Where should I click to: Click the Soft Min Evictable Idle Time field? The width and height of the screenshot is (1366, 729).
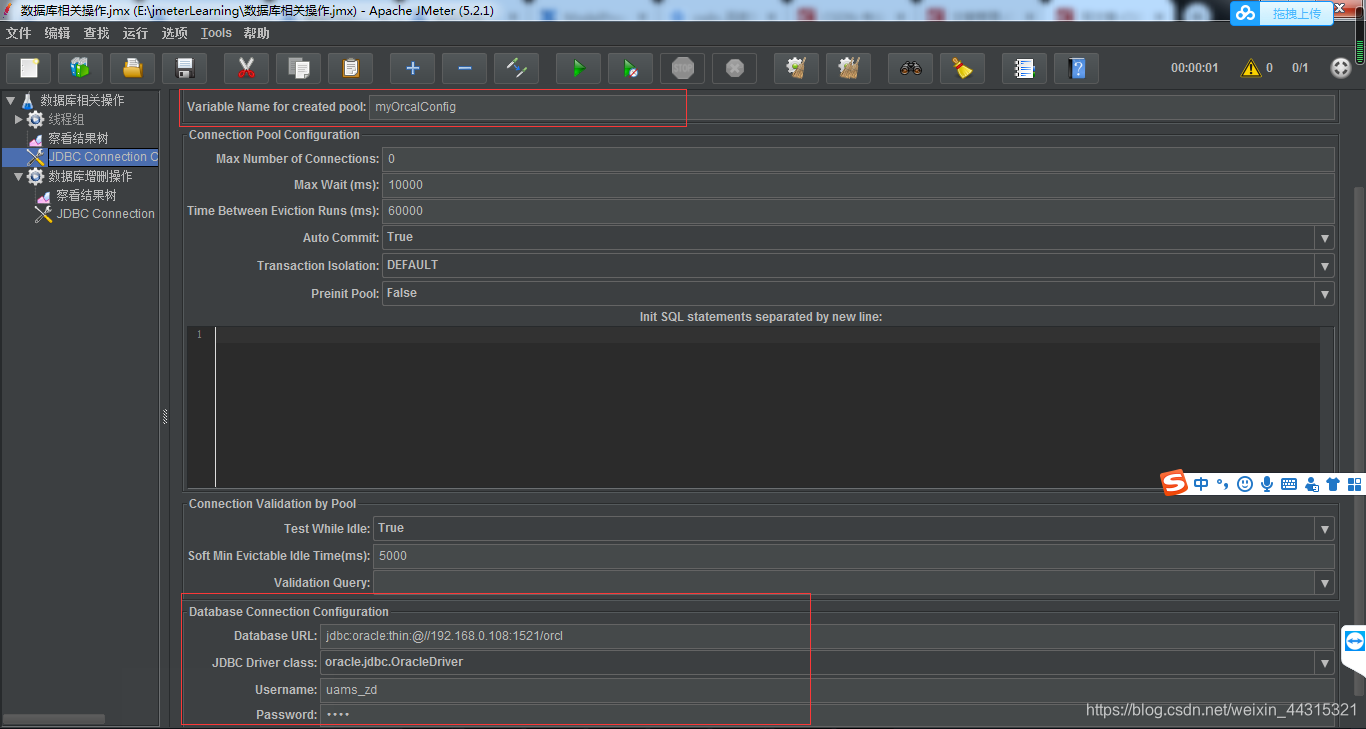[x=854, y=556]
